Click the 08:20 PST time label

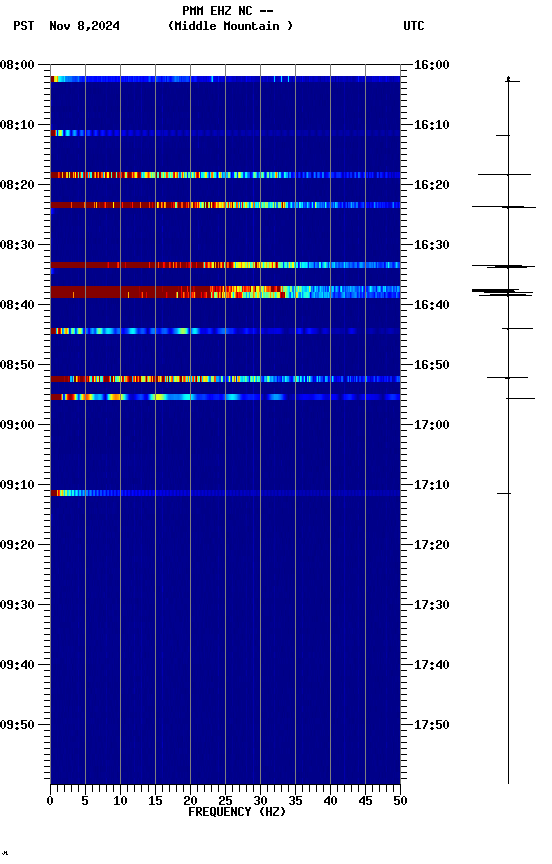coord(17,185)
